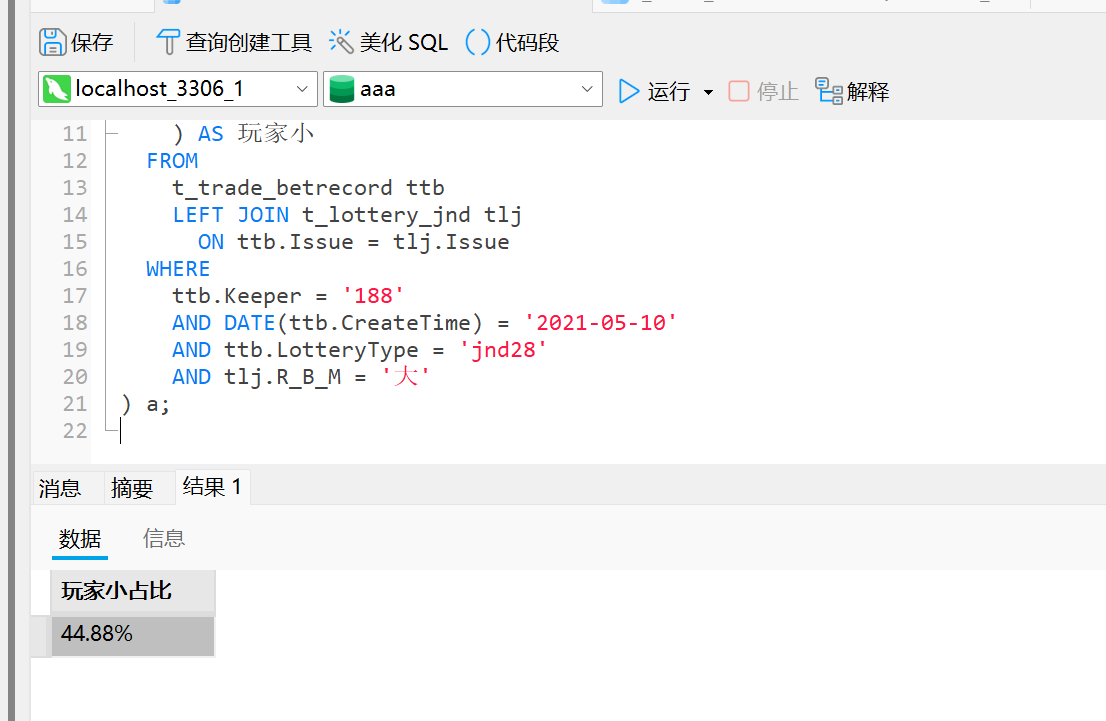Open the Query Builder tool (查询创建工具)
This screenshot has width=1106, height=721.
[x=234, y=42]
